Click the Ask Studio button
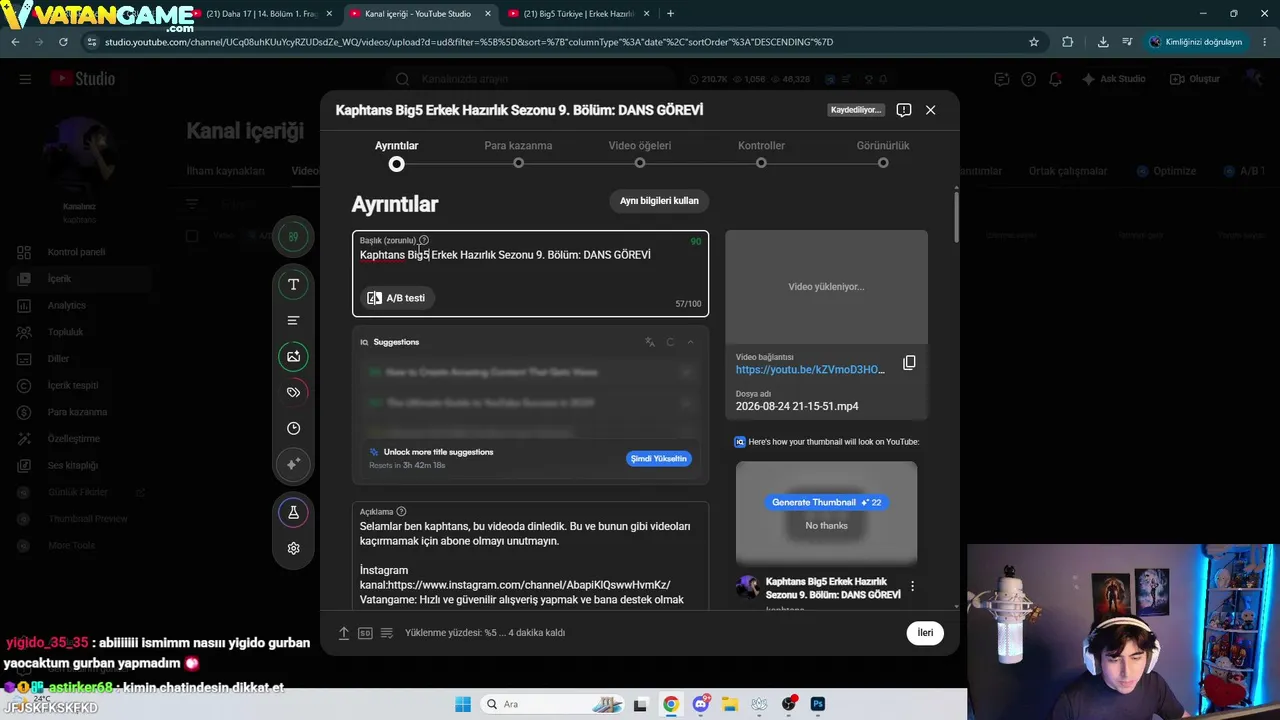The height and width of the screenshot is (720, 1280). (1114, 79)
